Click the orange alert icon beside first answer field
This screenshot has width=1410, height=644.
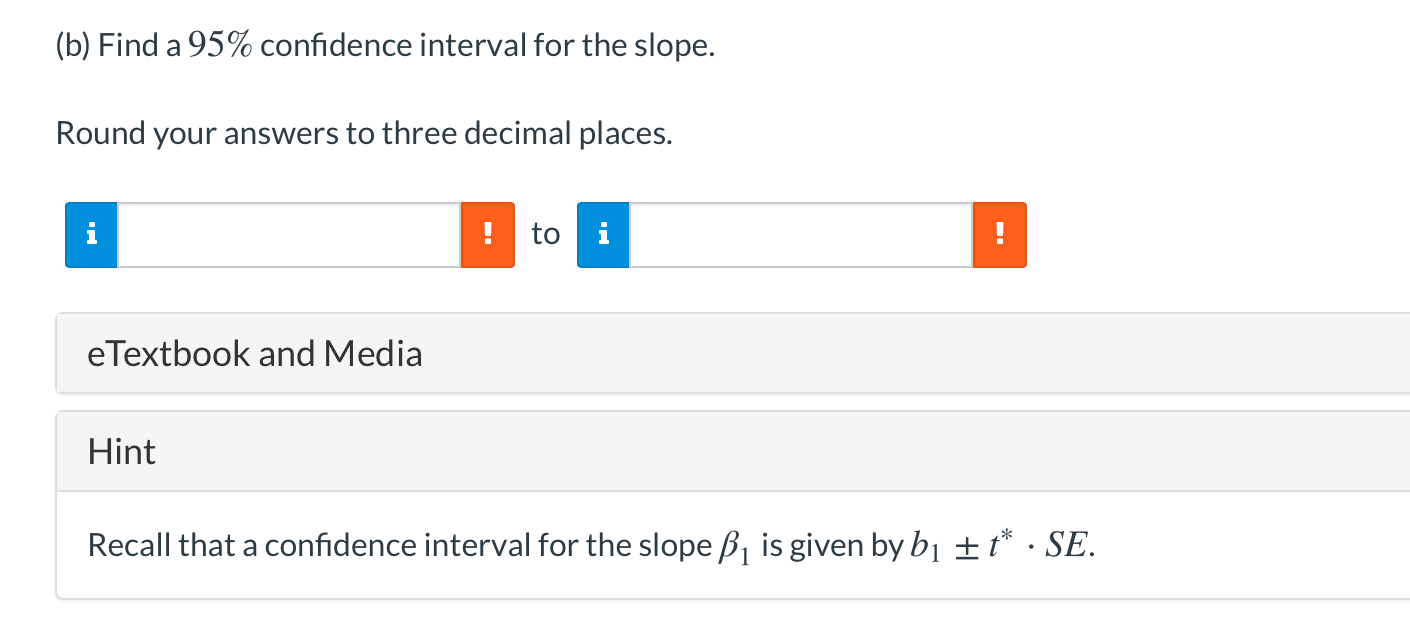(487, 234)
